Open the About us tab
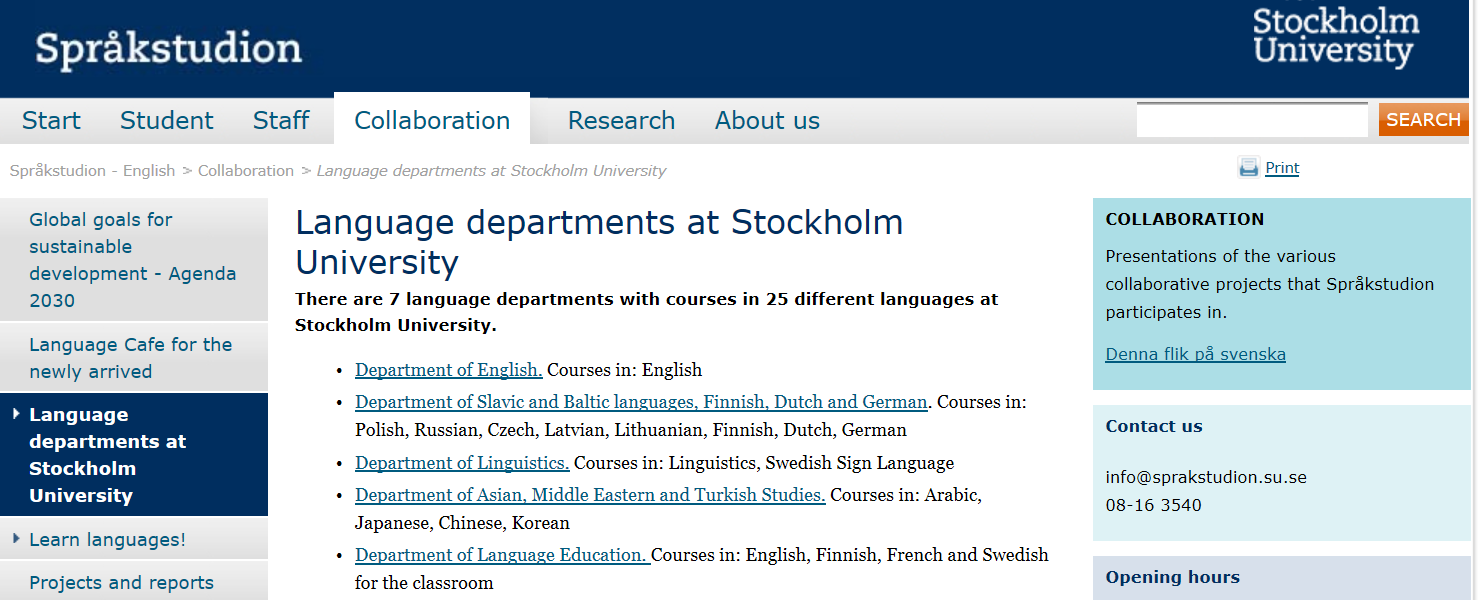 (x=767, y=121)
